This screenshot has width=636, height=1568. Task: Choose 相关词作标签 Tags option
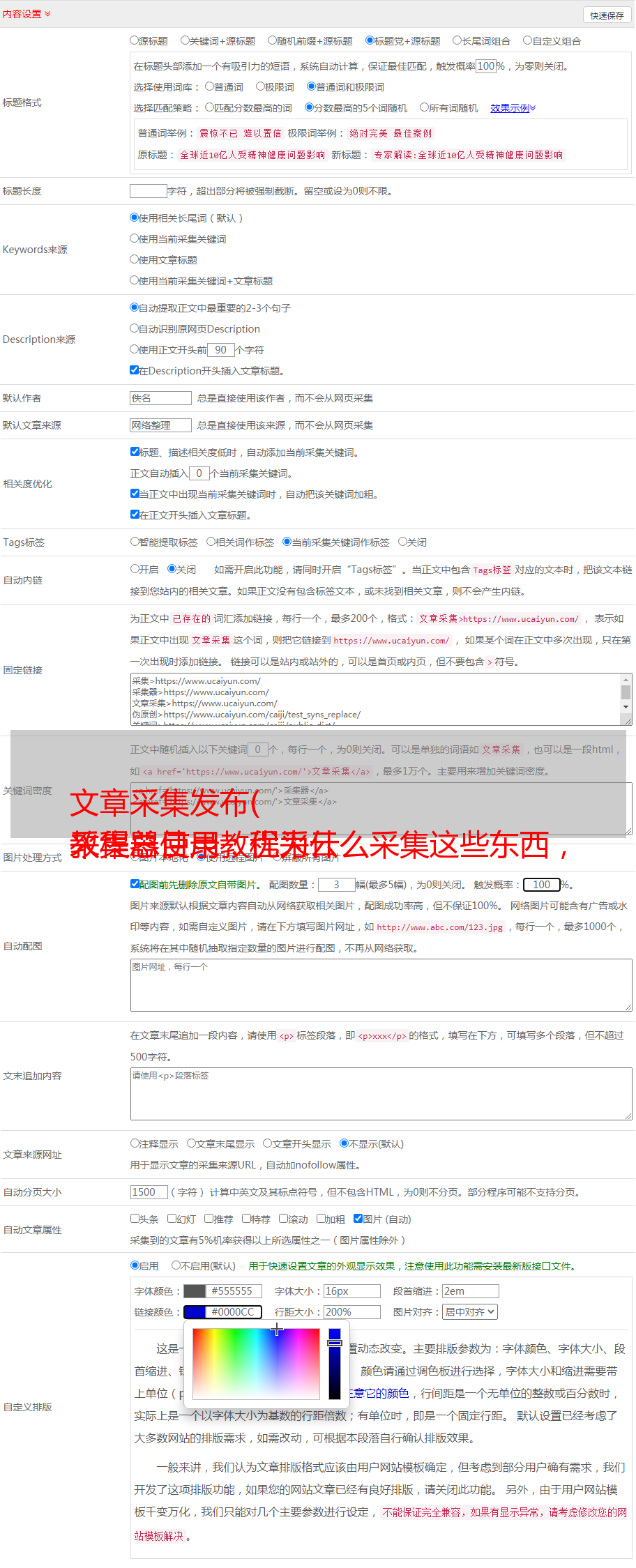[x=211, y=542]
